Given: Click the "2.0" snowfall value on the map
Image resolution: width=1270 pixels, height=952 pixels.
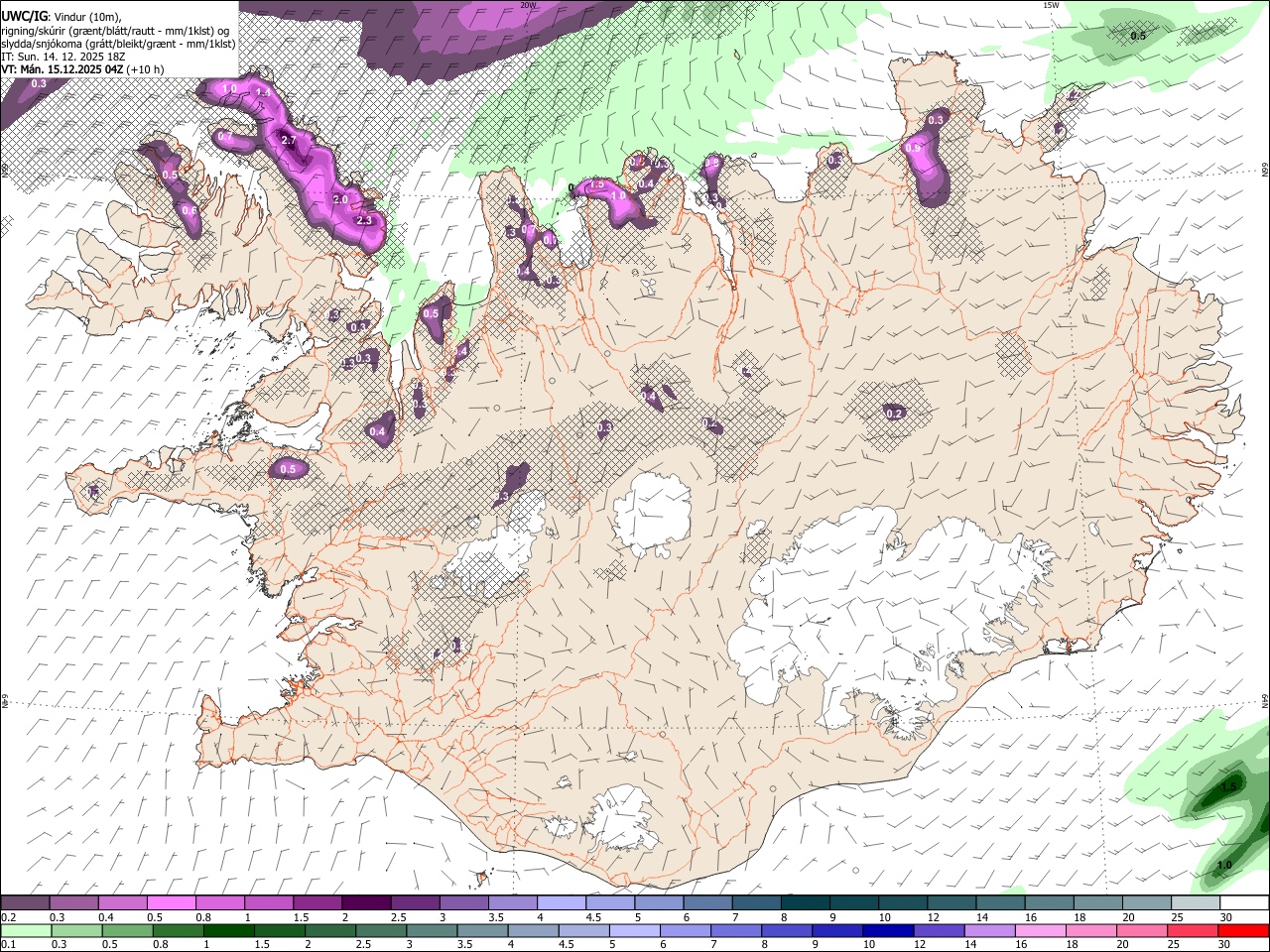Looking at the screenshot, I should (x=339, y=199).
